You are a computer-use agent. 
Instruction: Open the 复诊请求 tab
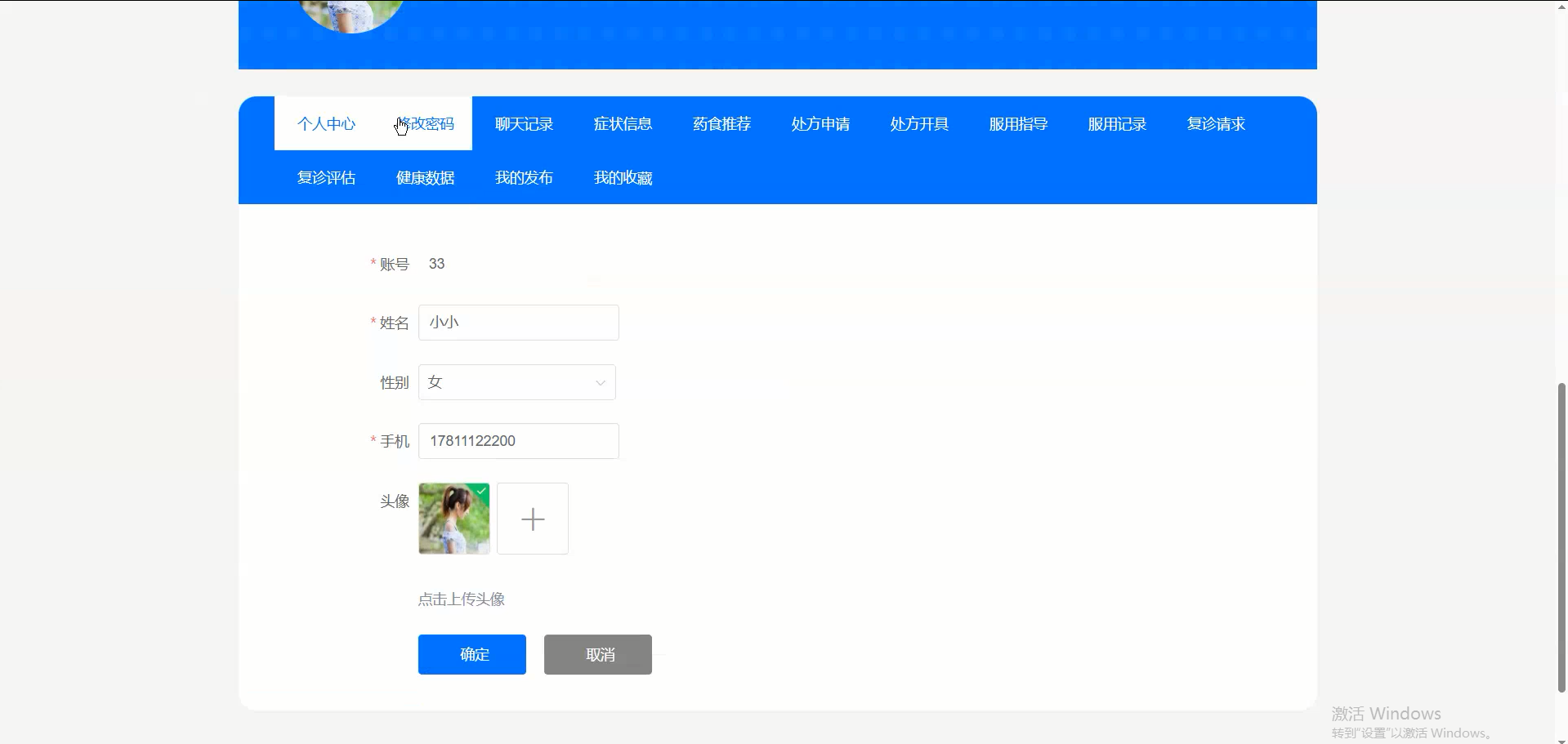[x=1216, y=123]
